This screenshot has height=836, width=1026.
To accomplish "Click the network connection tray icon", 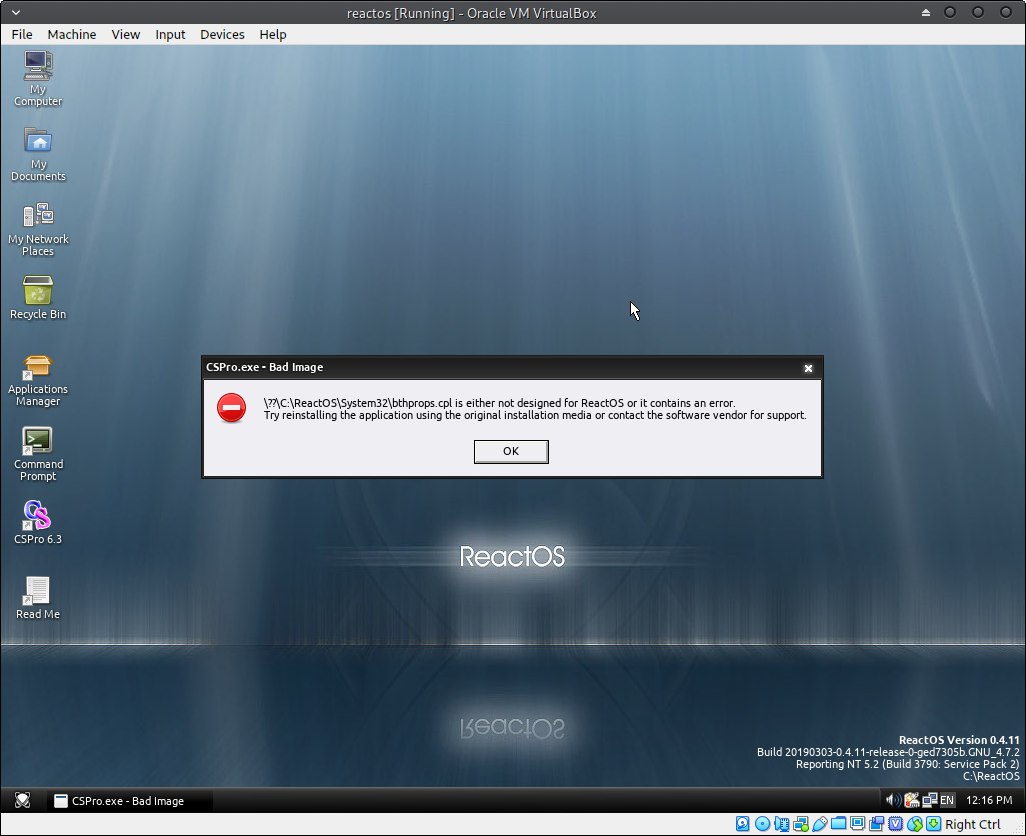I will pyautogui.click(x=929, y=799).
